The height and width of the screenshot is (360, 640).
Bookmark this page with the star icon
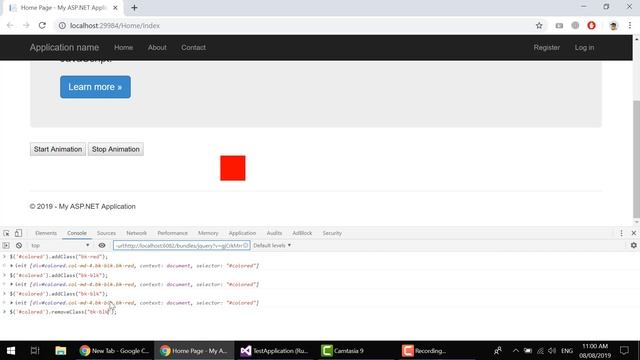539,25
